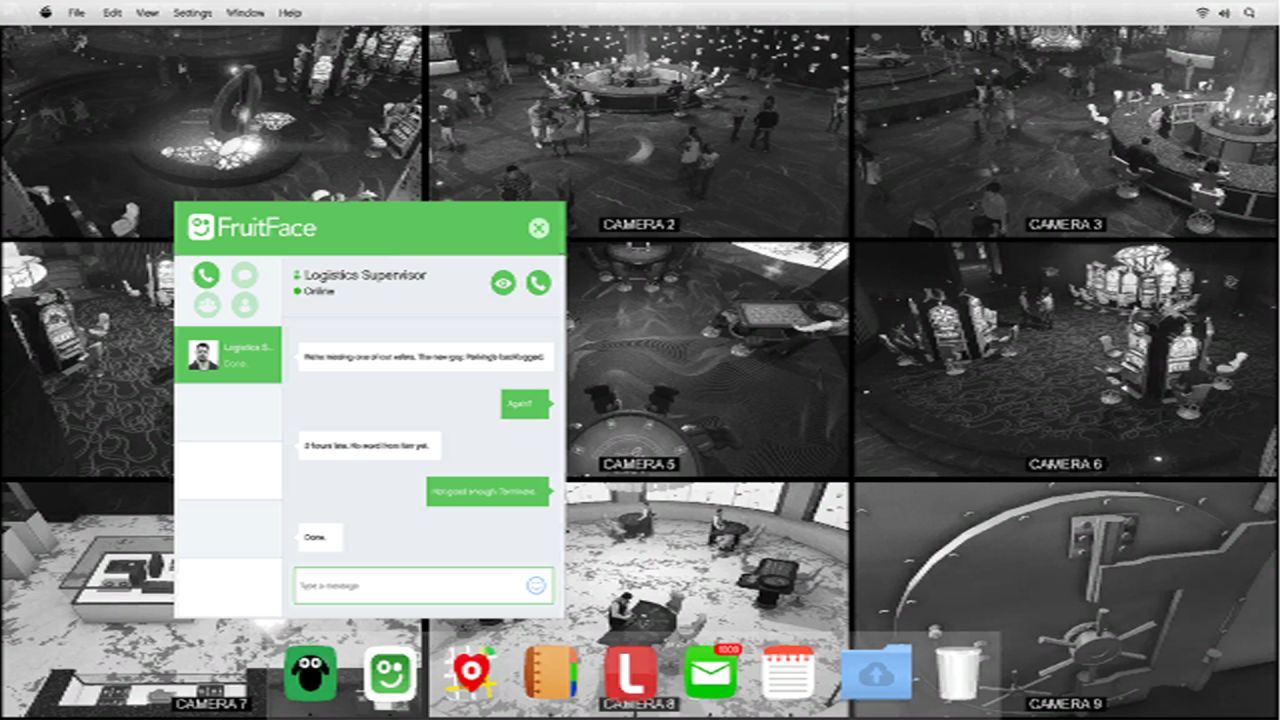Open the Help menu
Image resolution: width=1280 pixels, height=720 pixels.
[290, 13]
